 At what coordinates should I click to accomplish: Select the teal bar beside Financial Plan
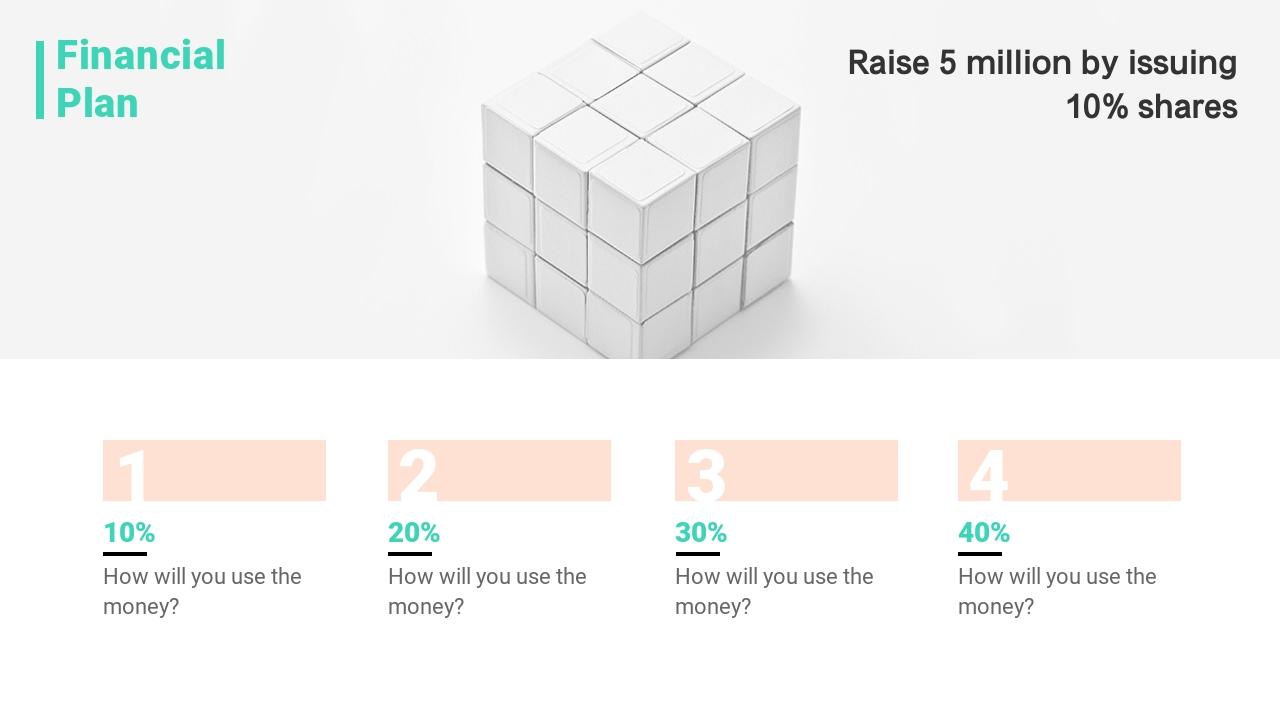tap(40, 80)
